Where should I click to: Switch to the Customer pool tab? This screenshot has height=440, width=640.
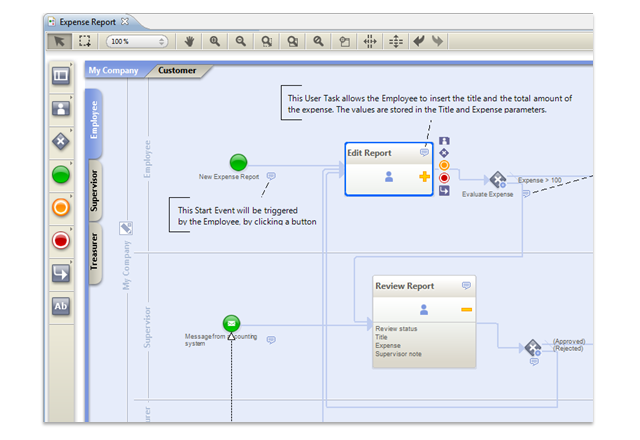pyautogui.click(x=177, y=70)
